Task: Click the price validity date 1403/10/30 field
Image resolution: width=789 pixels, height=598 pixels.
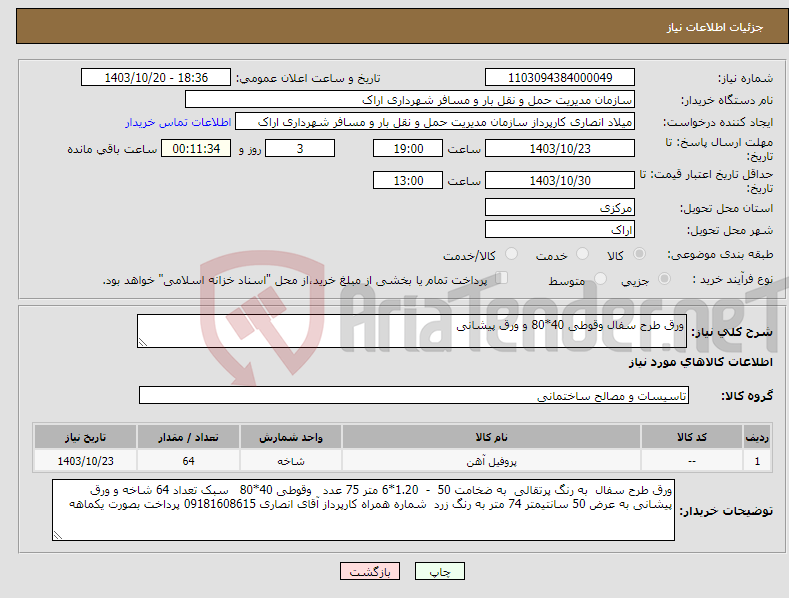Action: [560, 180]
